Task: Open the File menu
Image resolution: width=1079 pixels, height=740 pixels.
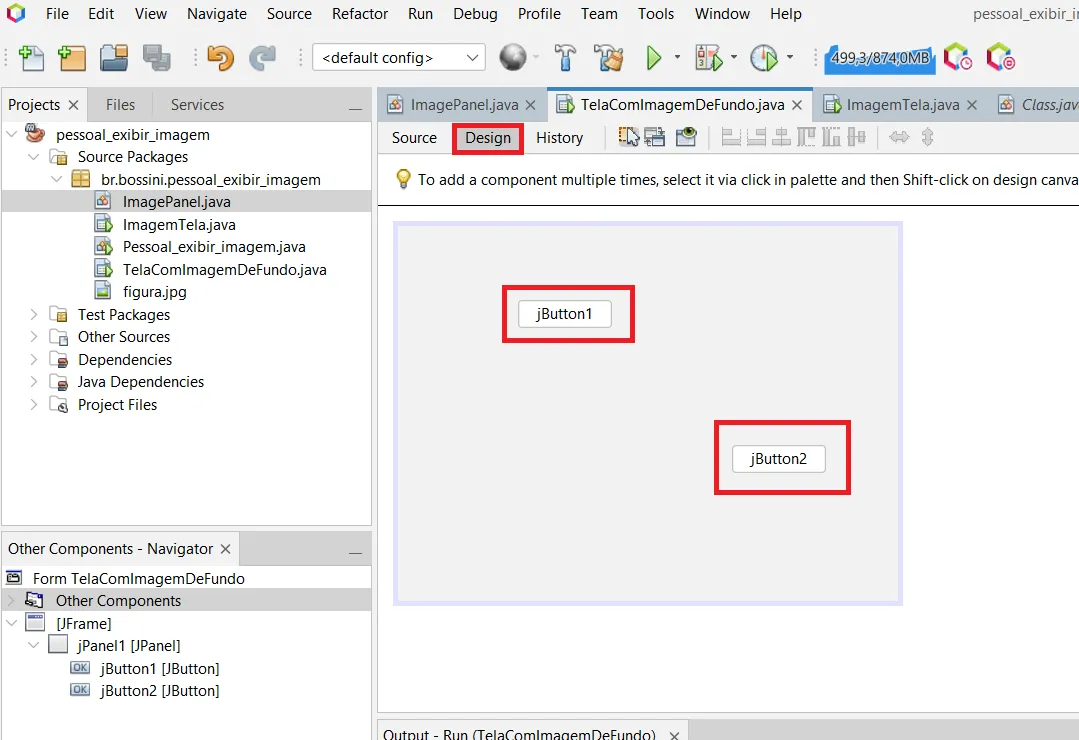Action: tap(57, 14)
